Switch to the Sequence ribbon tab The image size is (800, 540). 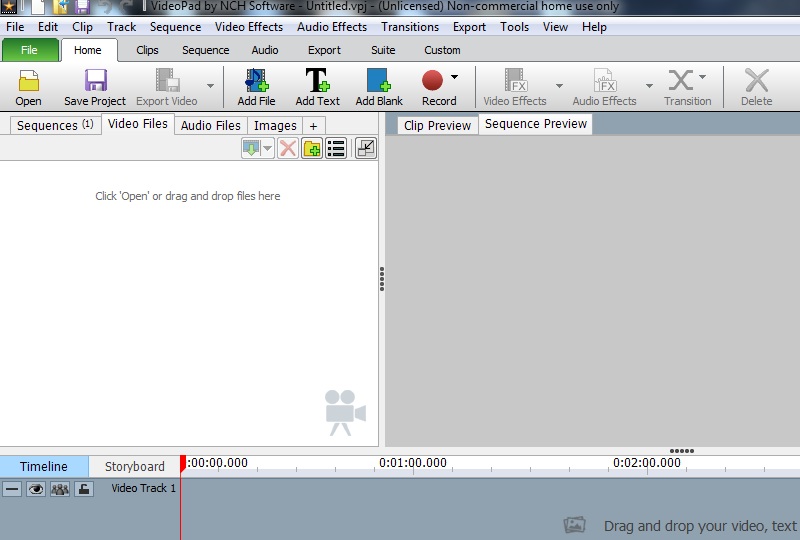coord(206,50)
